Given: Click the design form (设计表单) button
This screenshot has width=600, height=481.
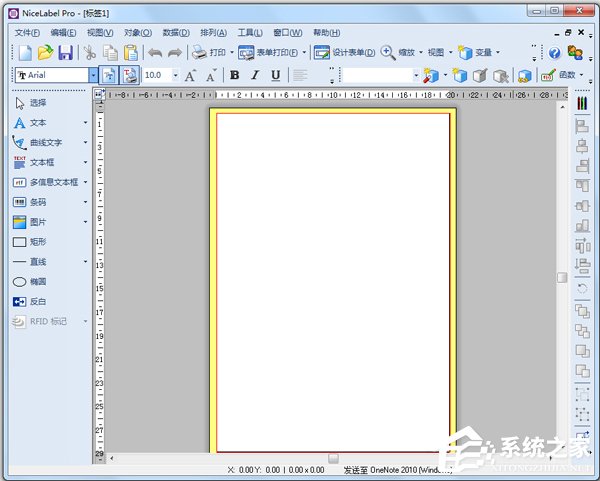Looking at the screenshot, I should point(344,52).
